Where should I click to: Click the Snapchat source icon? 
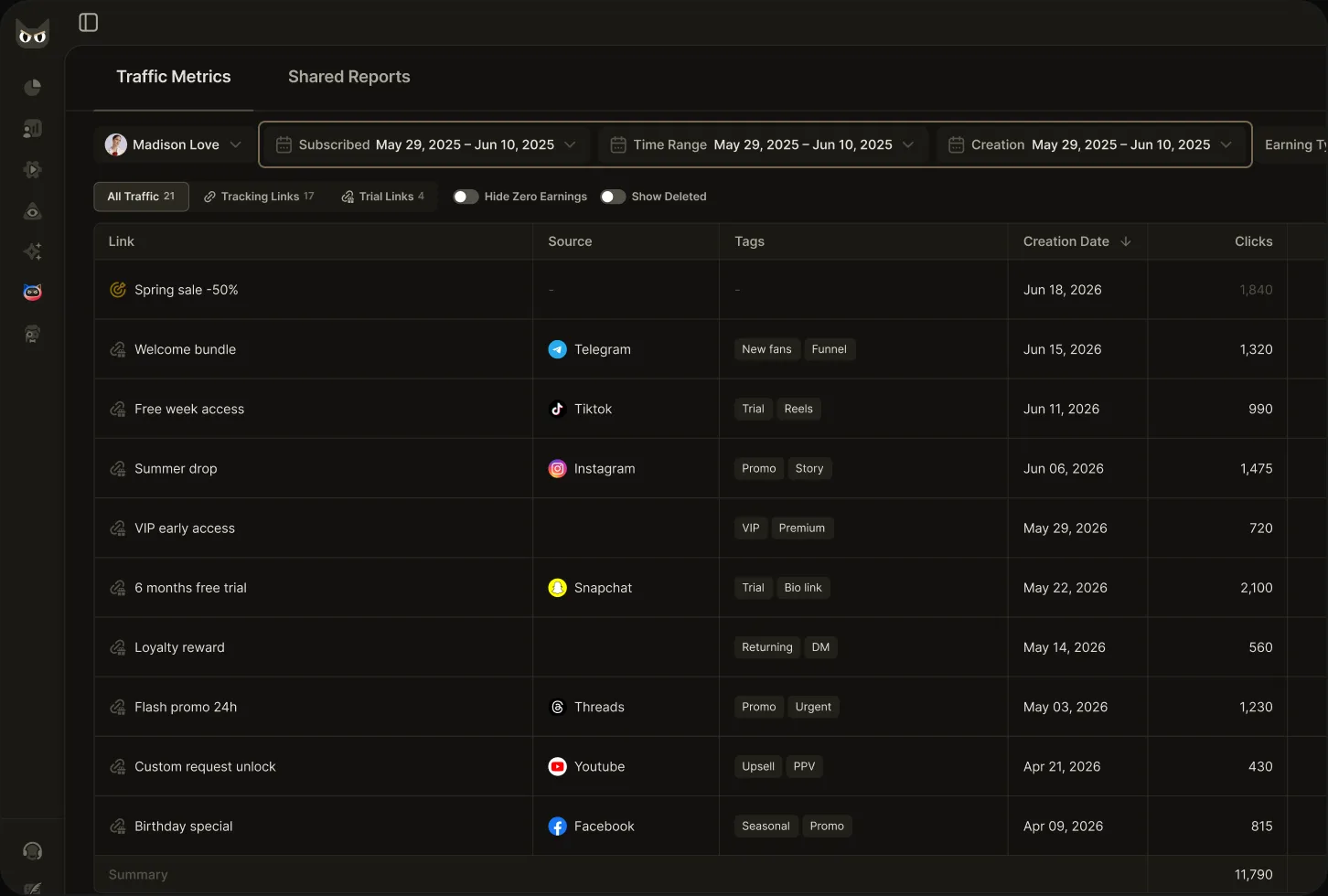557,588
